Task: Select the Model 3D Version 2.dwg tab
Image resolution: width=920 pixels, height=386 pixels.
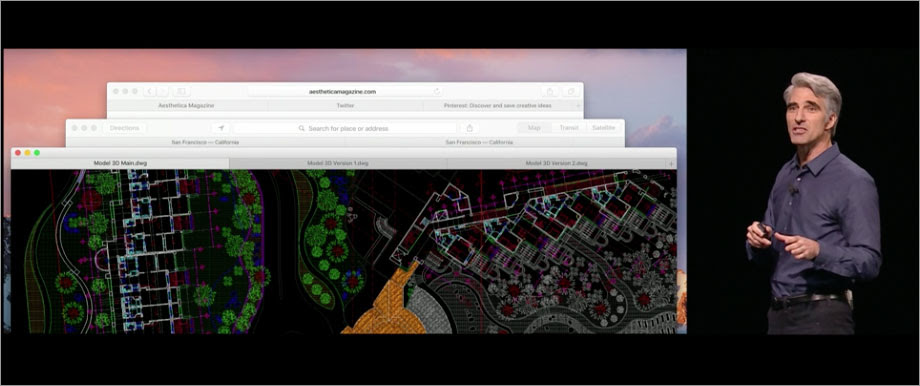Action: 556,164
